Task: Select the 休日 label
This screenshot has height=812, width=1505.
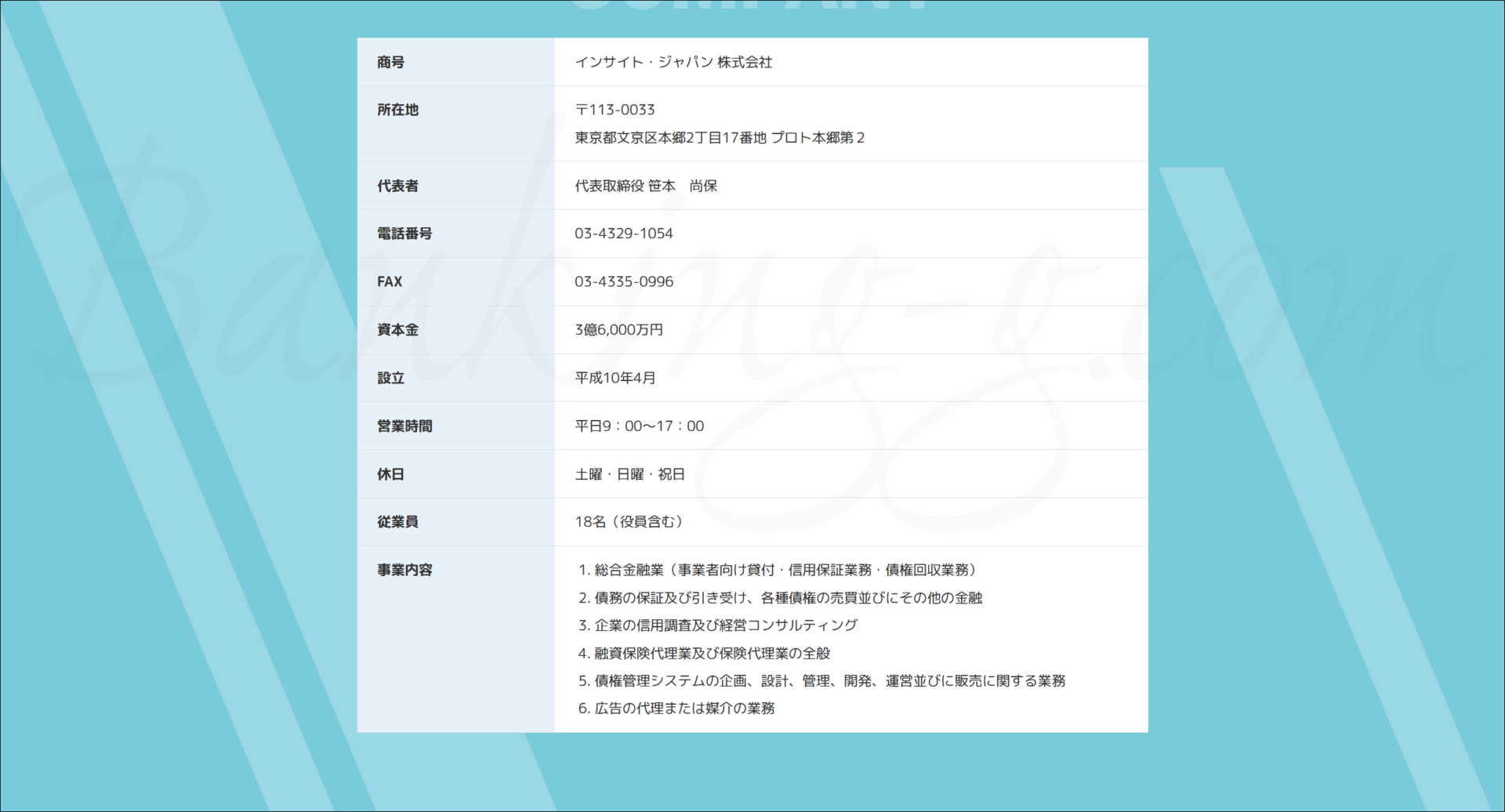Action: 390,474
